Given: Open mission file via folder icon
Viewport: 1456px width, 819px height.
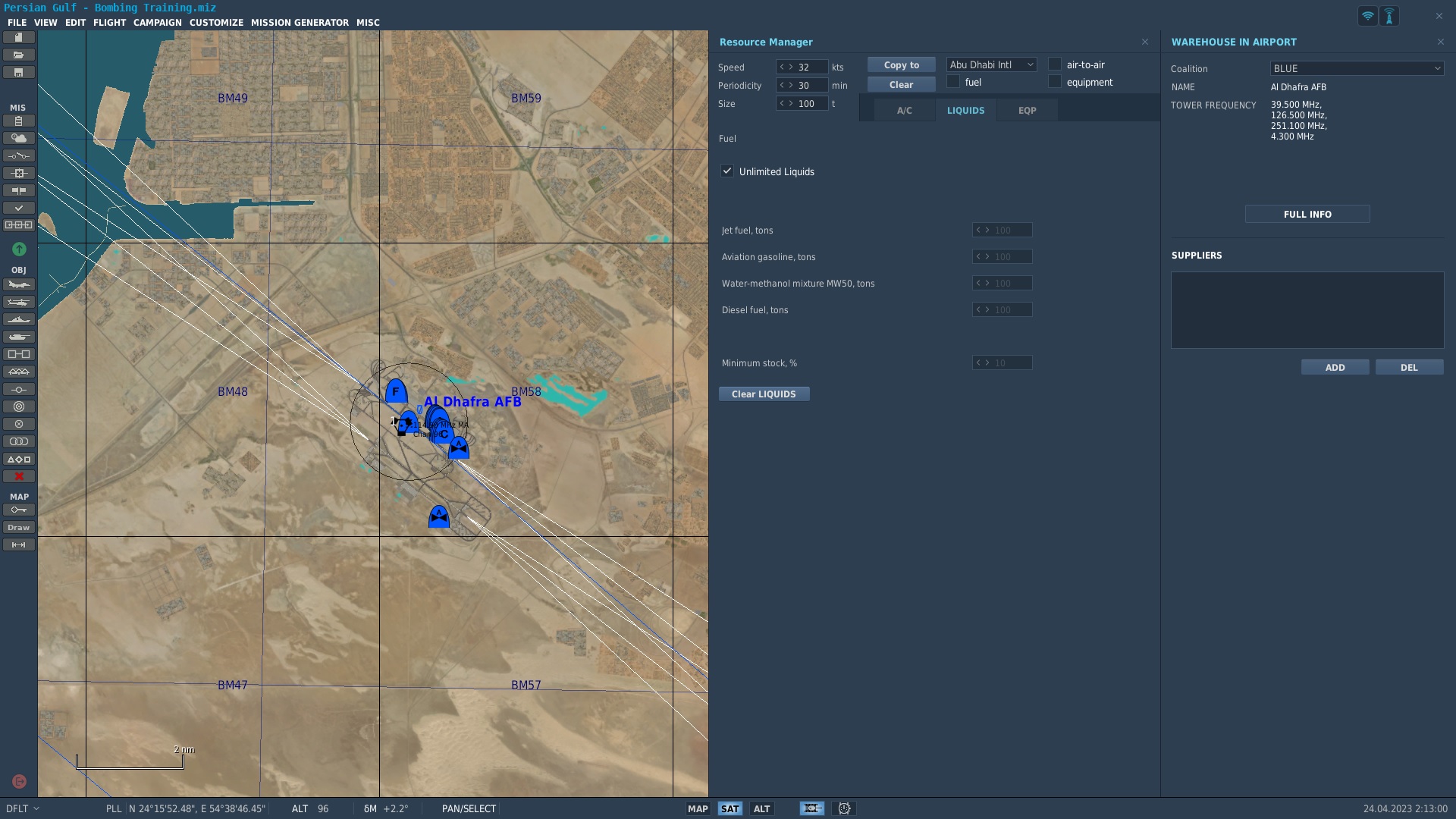Looking at the screenshot, I should pos(19,55).
